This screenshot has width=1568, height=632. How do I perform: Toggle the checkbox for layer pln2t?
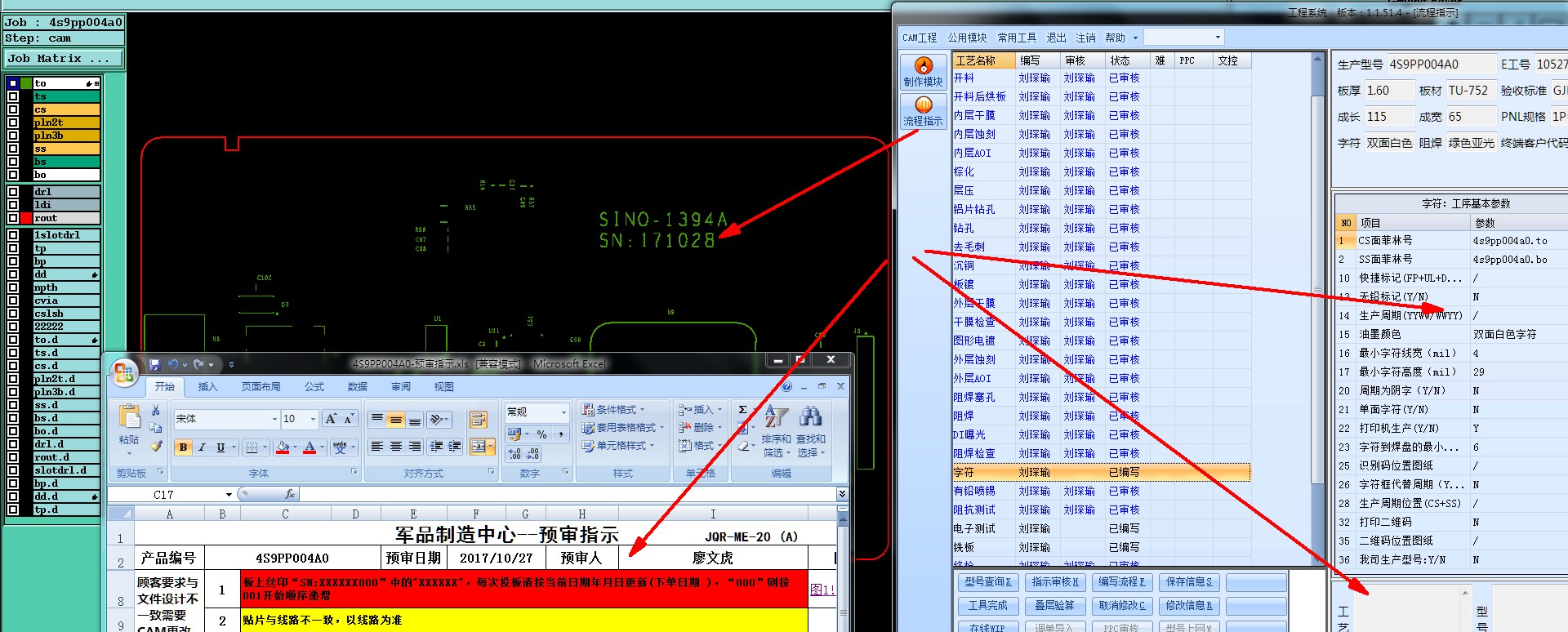[13, 122]
